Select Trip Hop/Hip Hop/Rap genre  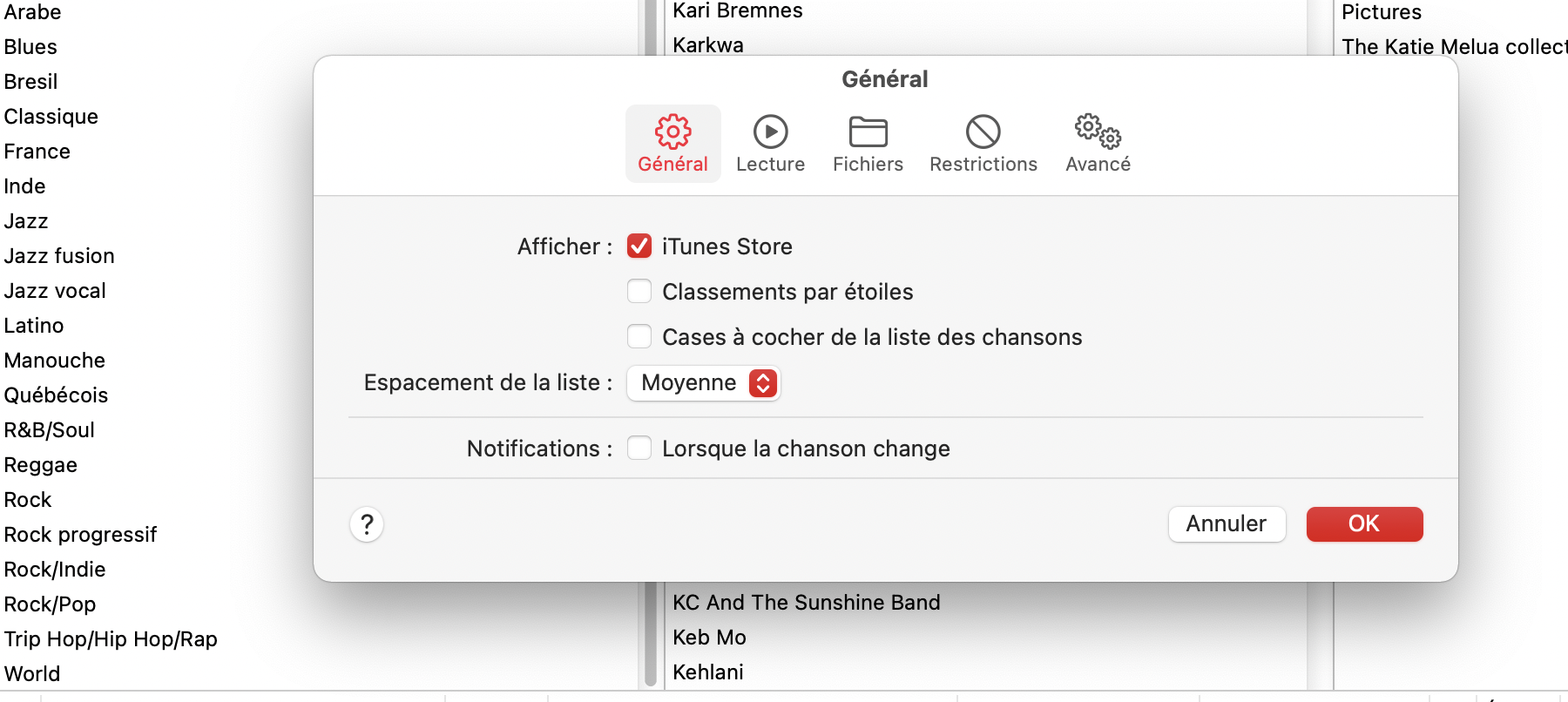[111, 639]
